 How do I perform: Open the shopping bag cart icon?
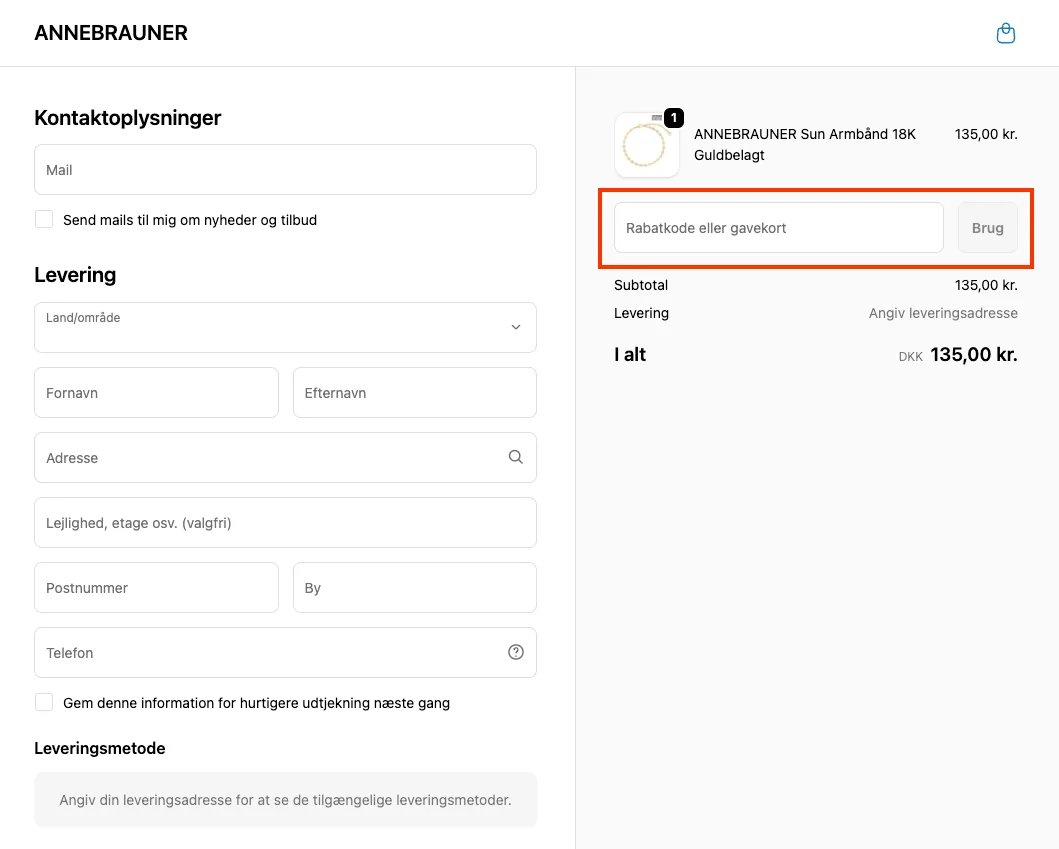point(1006,34)
